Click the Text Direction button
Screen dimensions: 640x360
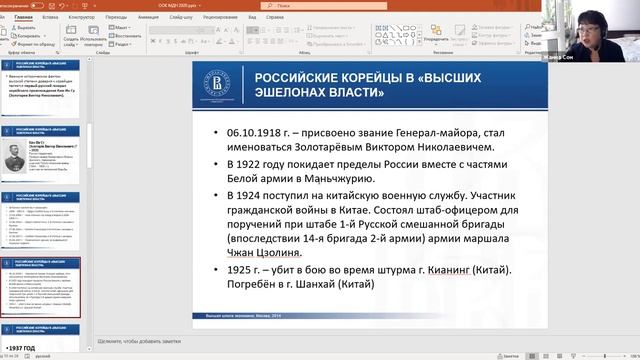(330, 27)
